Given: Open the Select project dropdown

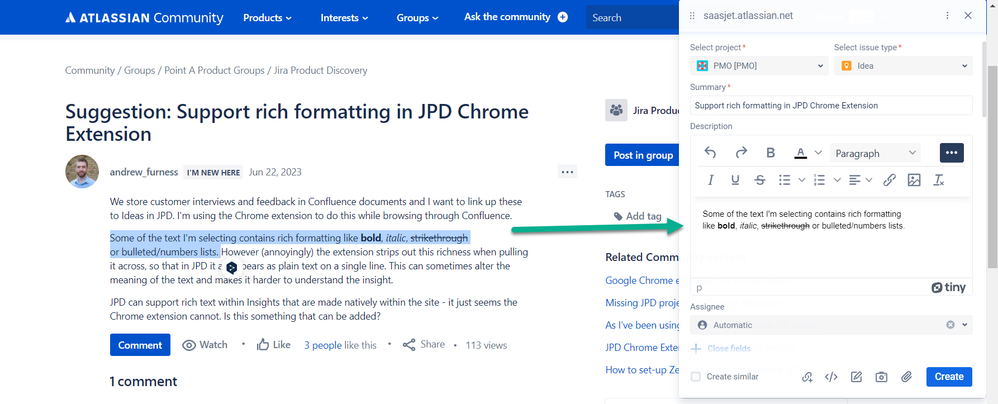Looking at the screenshot, I should [x=760, y=66].
